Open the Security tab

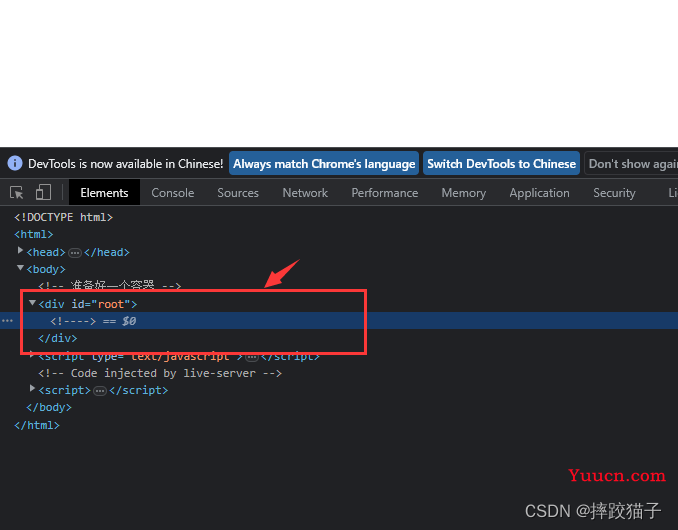tap(614, 193)
